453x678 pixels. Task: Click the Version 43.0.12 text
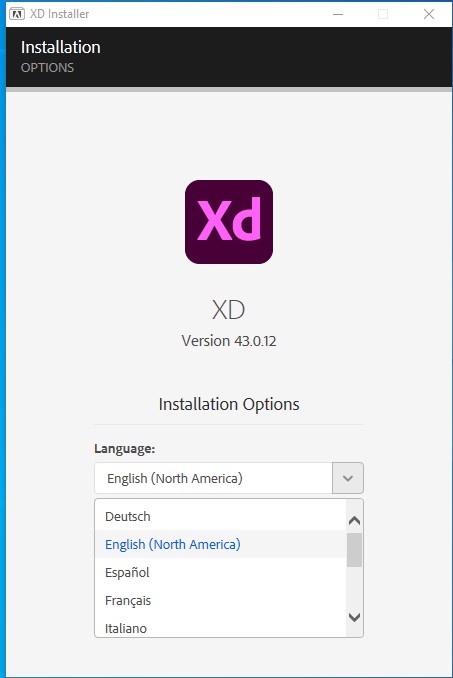click(229, 341)
